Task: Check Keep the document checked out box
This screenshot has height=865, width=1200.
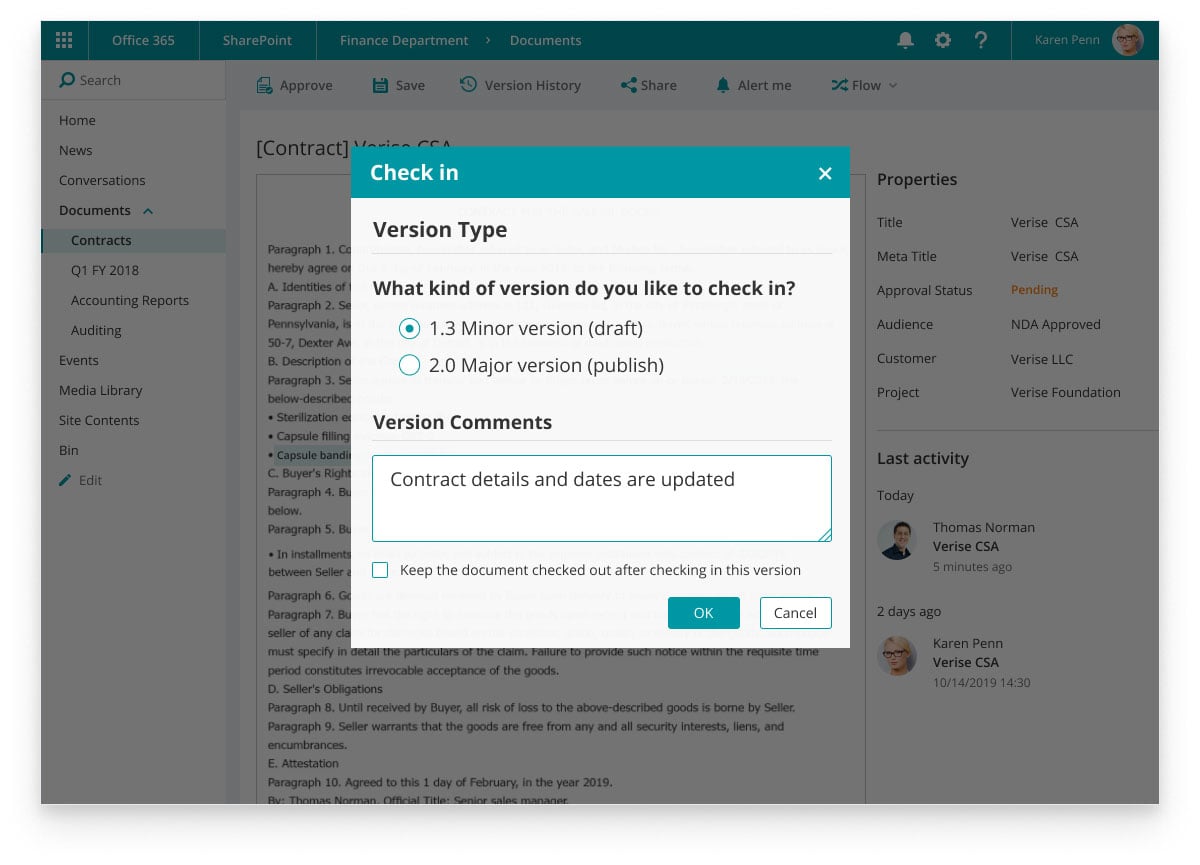Action: click(x=380, y=570)
